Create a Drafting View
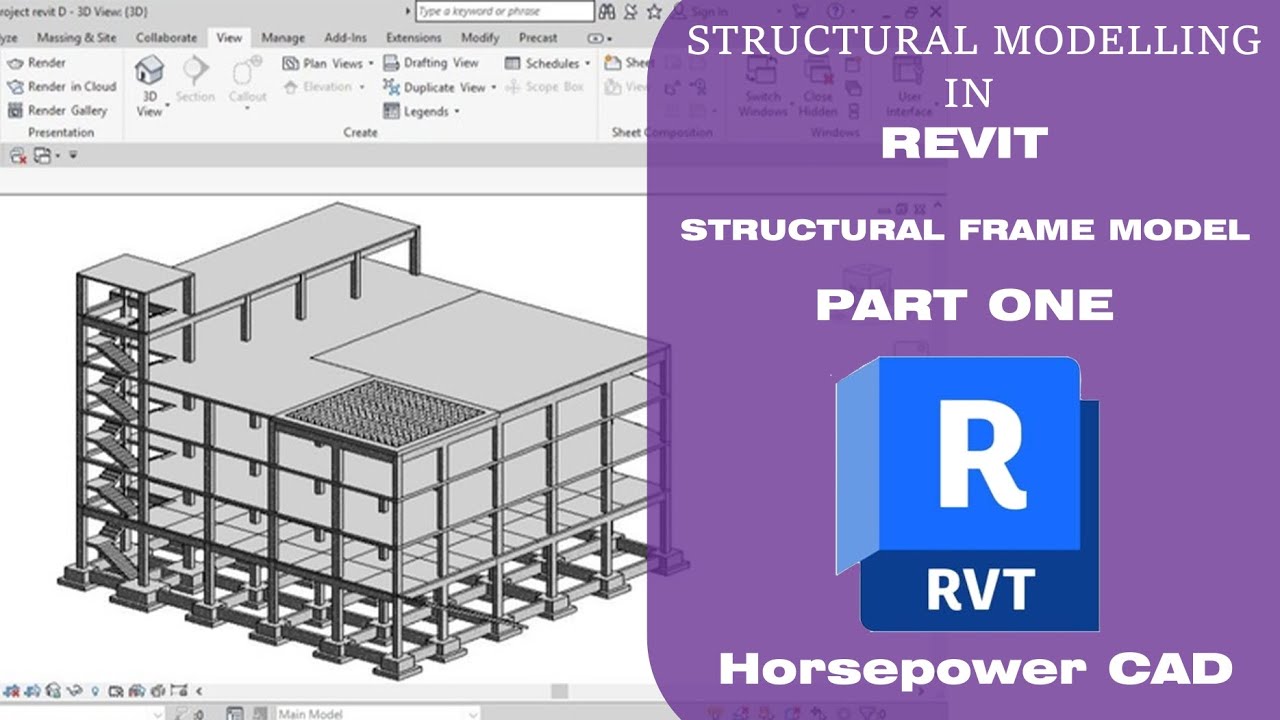 tap(431, 62)
